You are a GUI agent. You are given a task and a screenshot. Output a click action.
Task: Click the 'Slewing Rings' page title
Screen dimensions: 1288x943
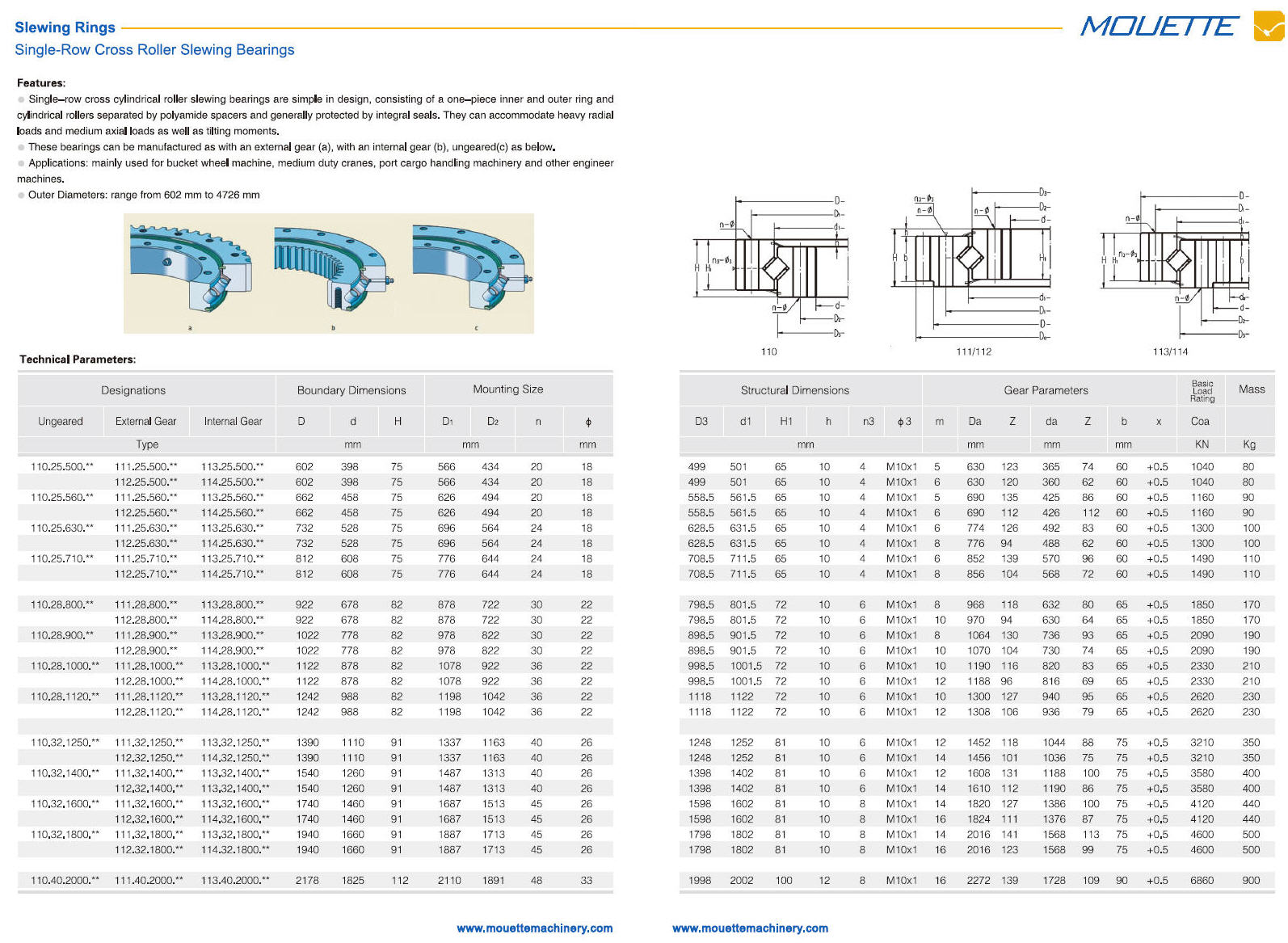(x=65, y=27)
